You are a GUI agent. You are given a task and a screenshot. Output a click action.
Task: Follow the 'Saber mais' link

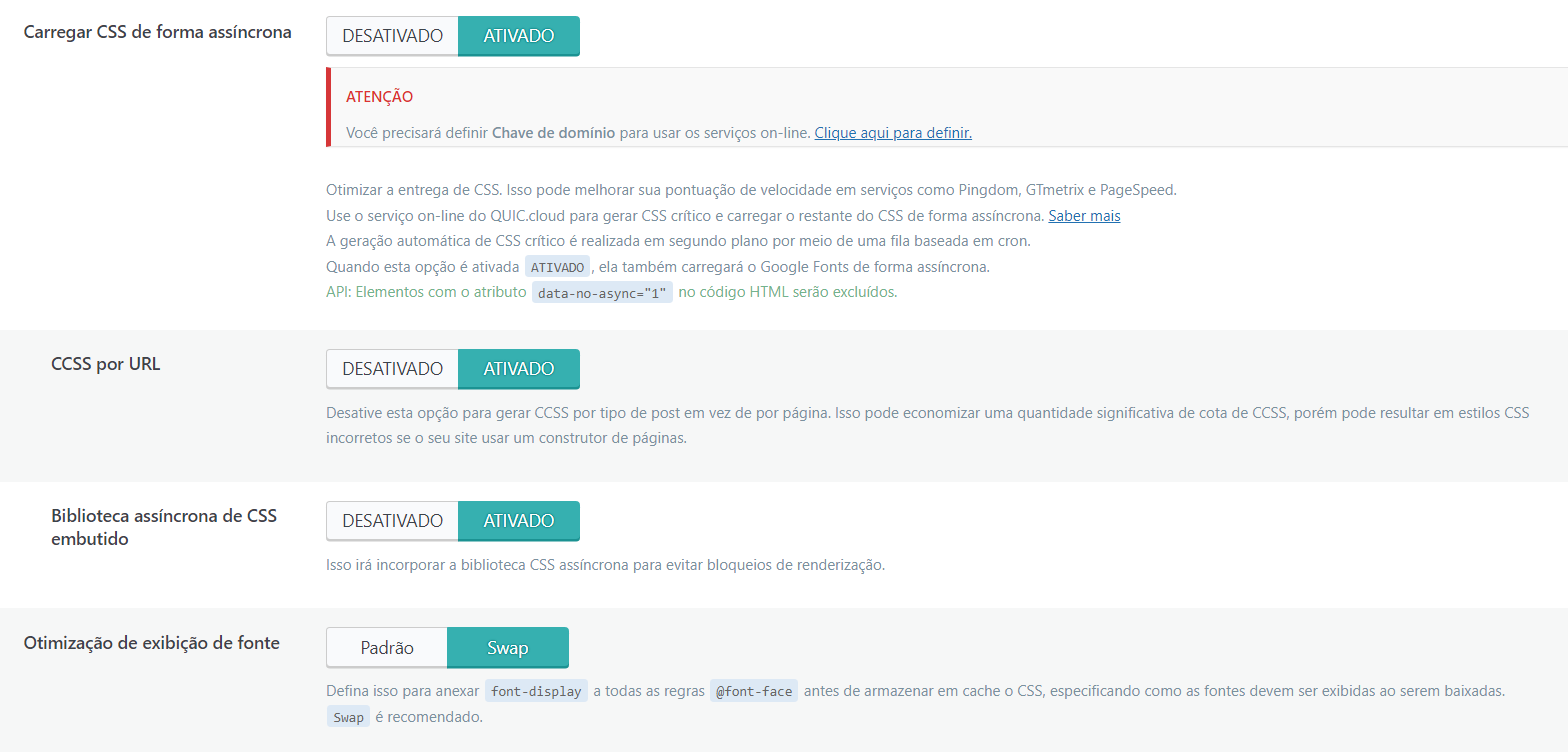tap(1084, 216)
